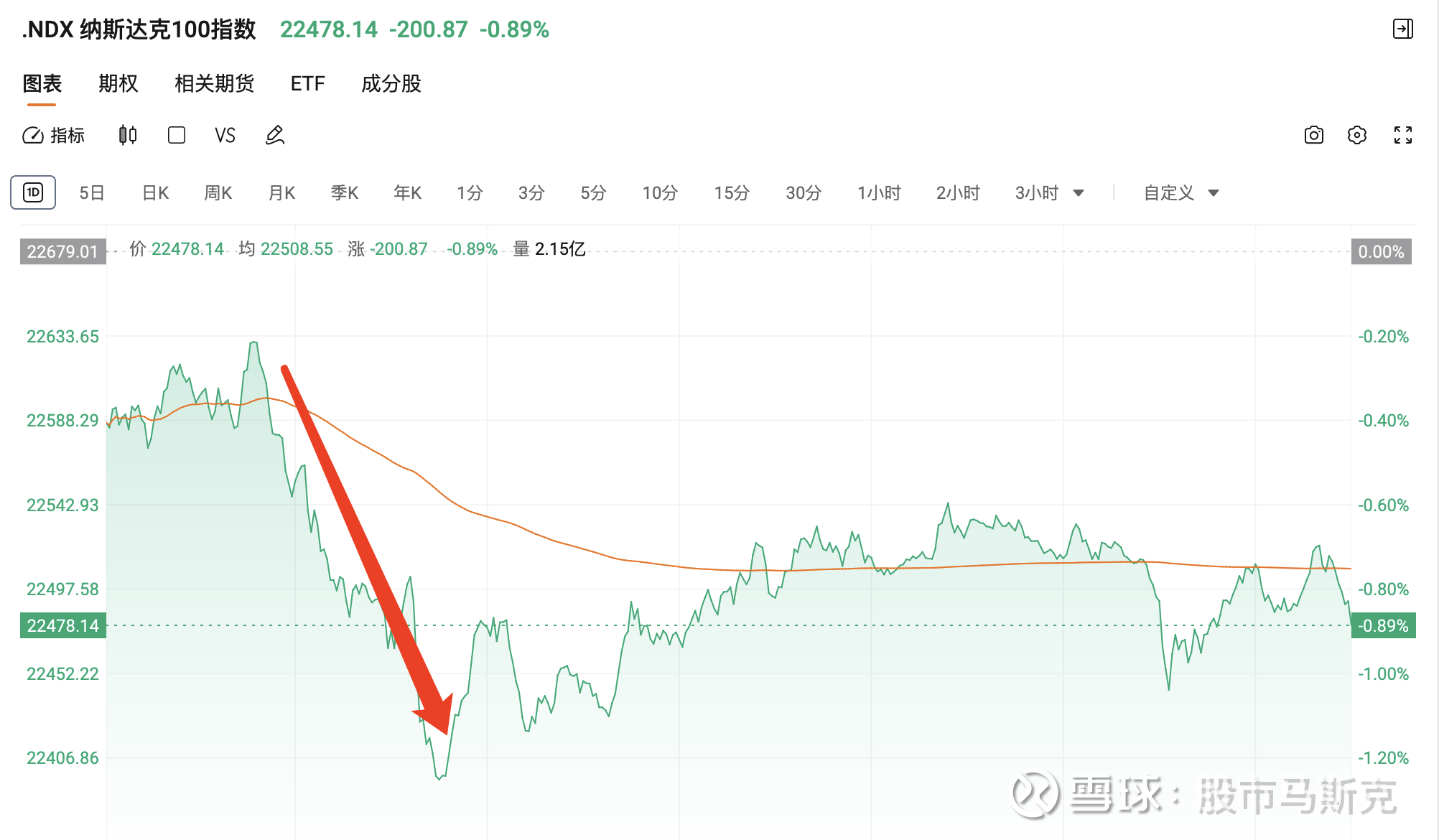Expand the 3小时 period dropdown arrow
Screen dimensions: 1439x840
click(1079, 193)
